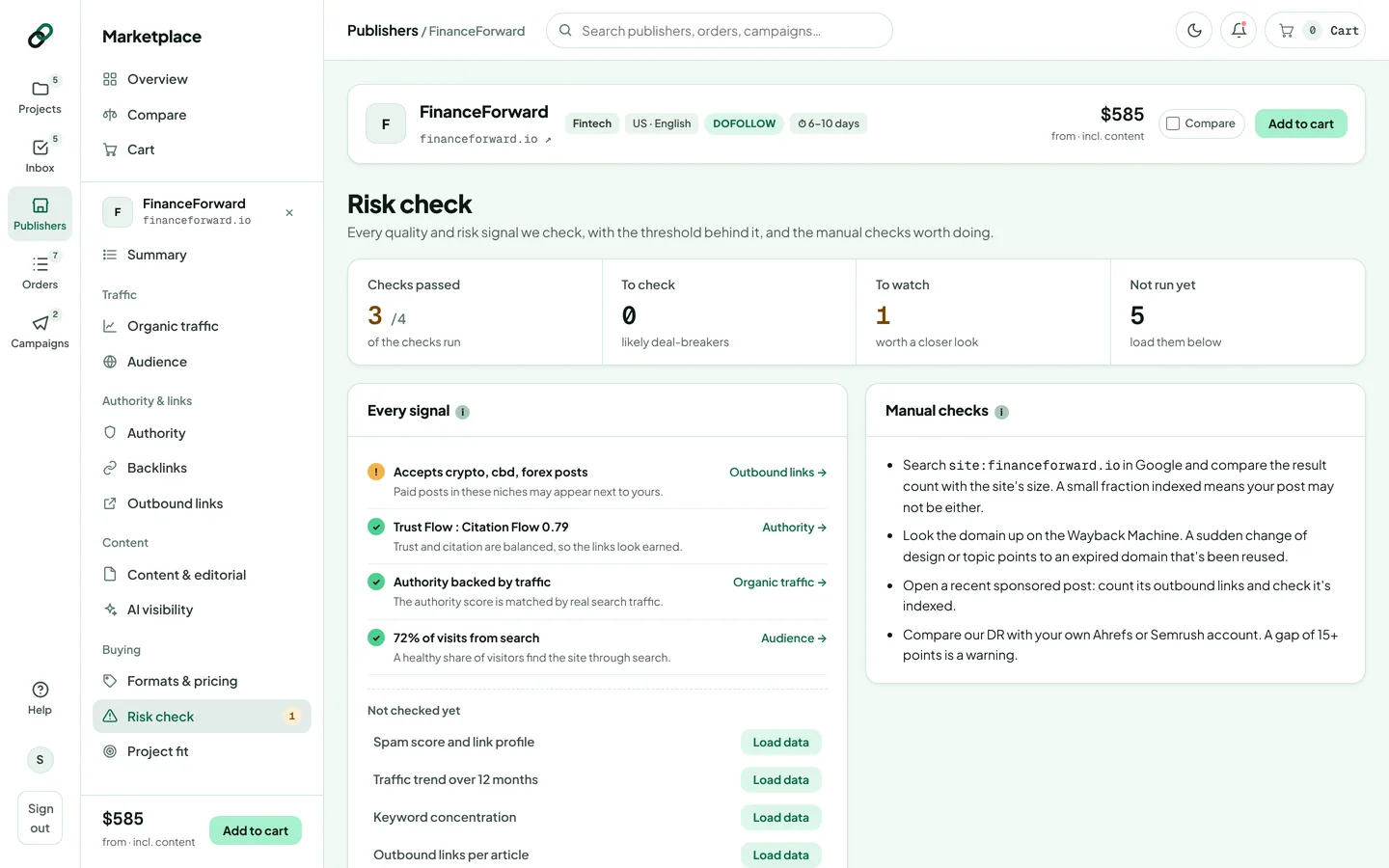Focus the search publishers field
This screenshot has width=1389, height=868.
719,30
